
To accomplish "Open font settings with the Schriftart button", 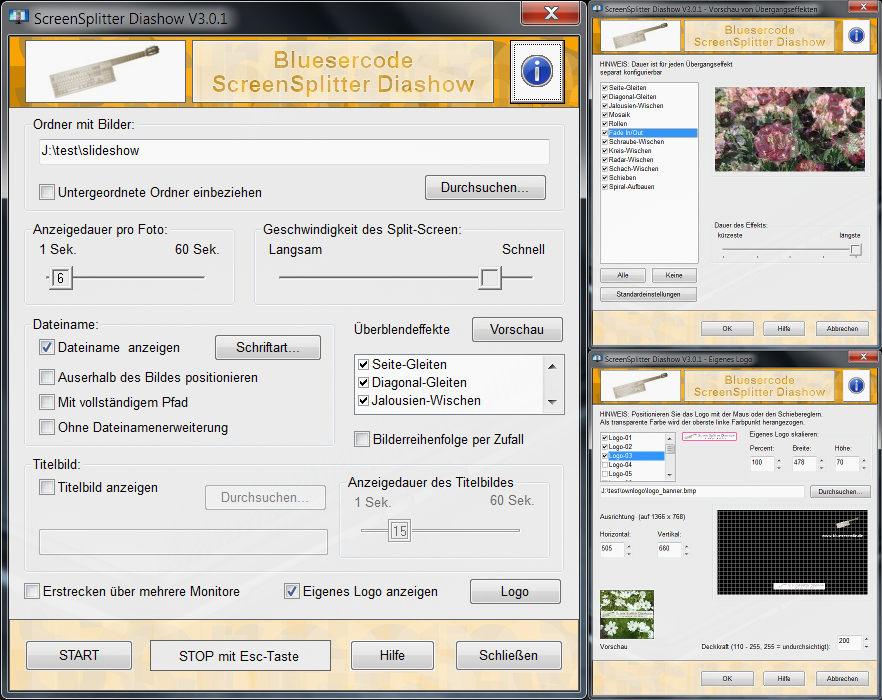I will pos(268,348).
